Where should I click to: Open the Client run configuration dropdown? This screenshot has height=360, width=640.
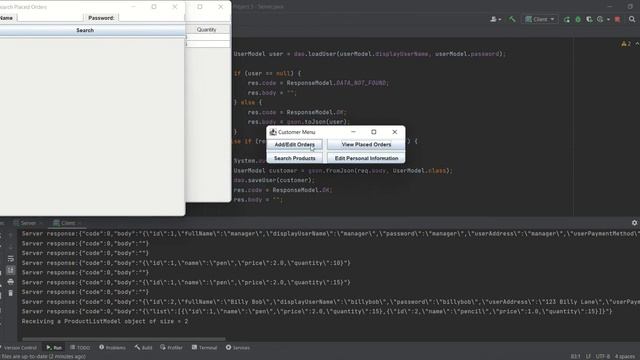540,19
